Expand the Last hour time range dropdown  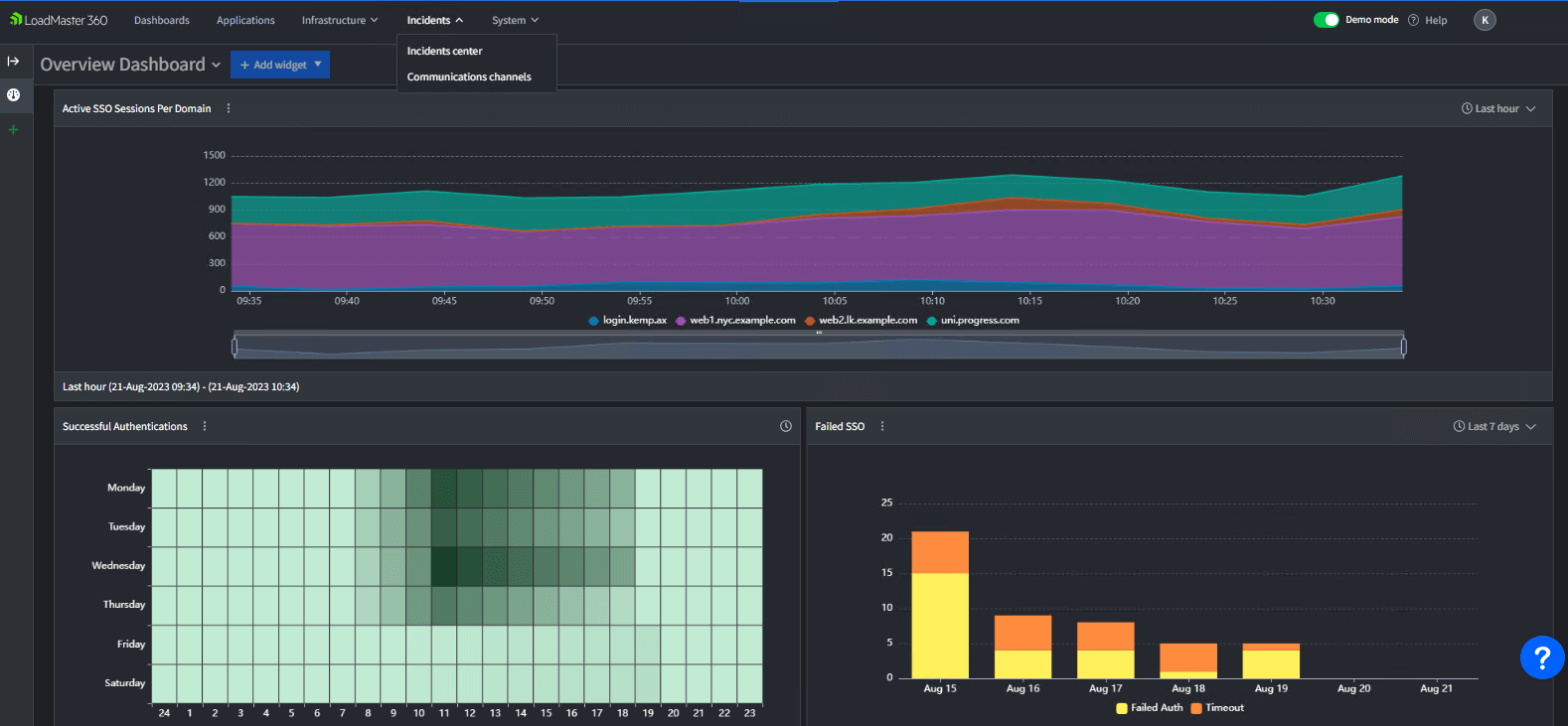tap(1498, 108)
